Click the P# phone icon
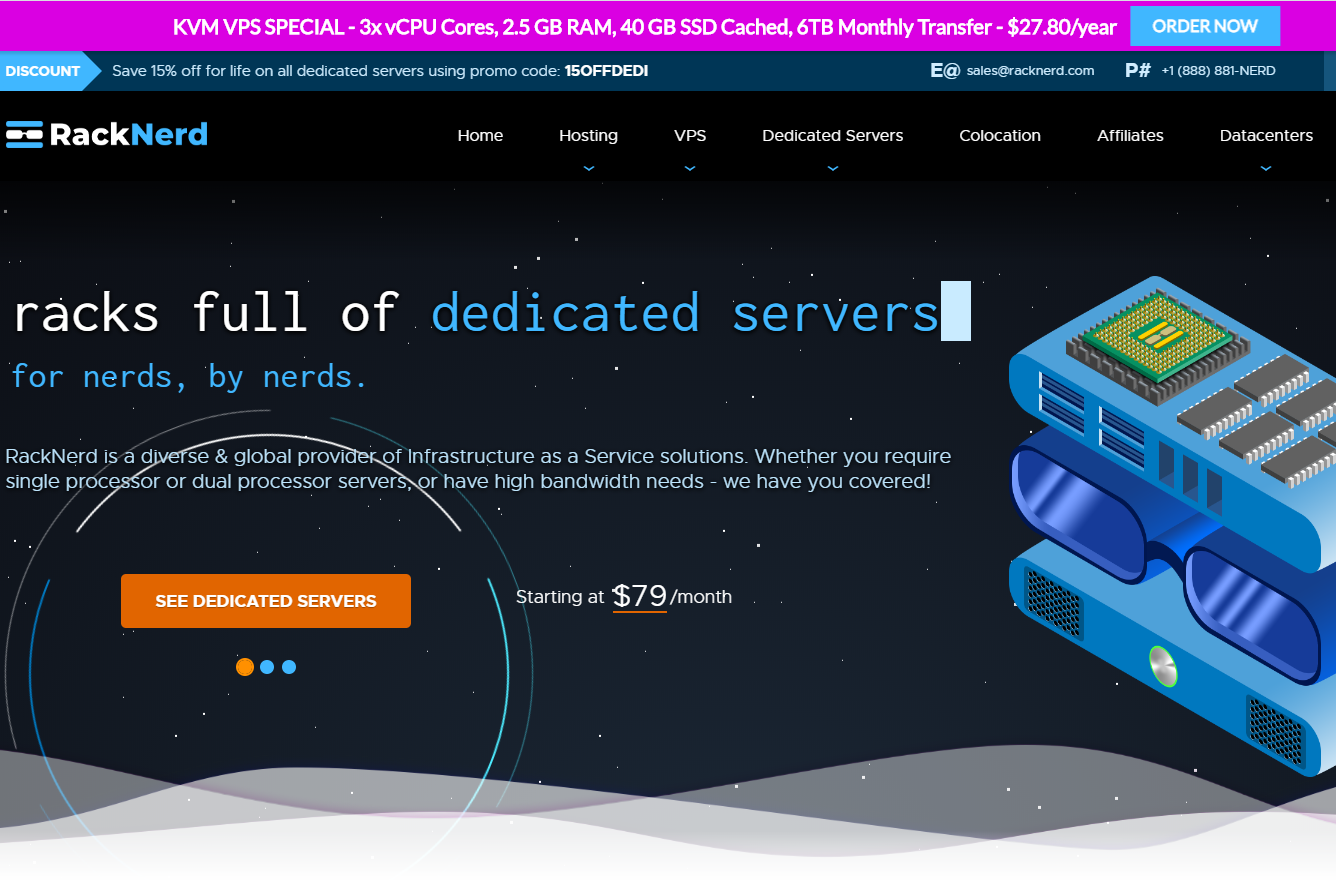Image resolution: width=1336 pixels, height=885 pixels. (x=1138, y=70)
